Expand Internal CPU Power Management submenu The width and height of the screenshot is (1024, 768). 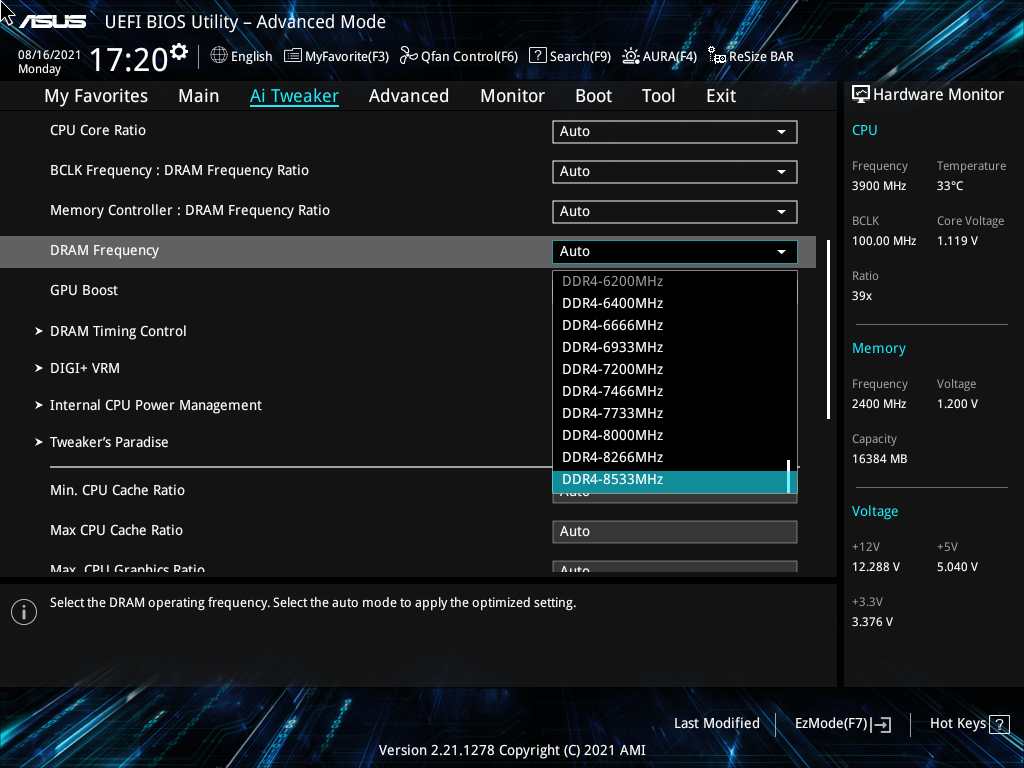[x=155, y=406]
